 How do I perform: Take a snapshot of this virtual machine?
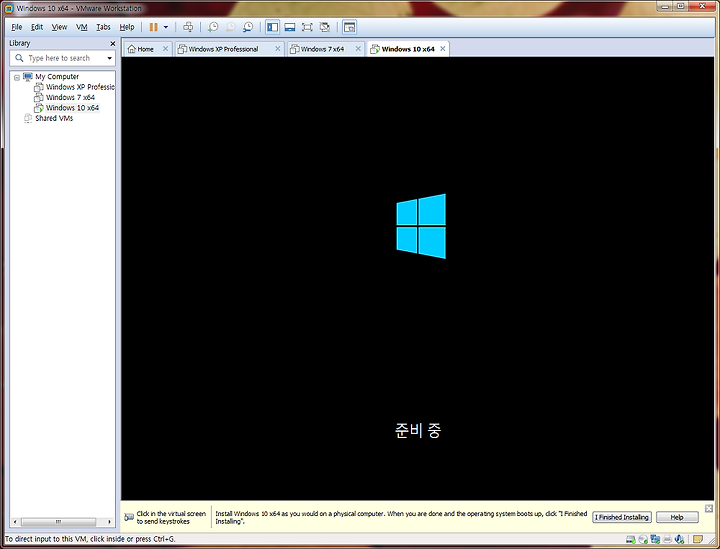click(x=213, y=27)
